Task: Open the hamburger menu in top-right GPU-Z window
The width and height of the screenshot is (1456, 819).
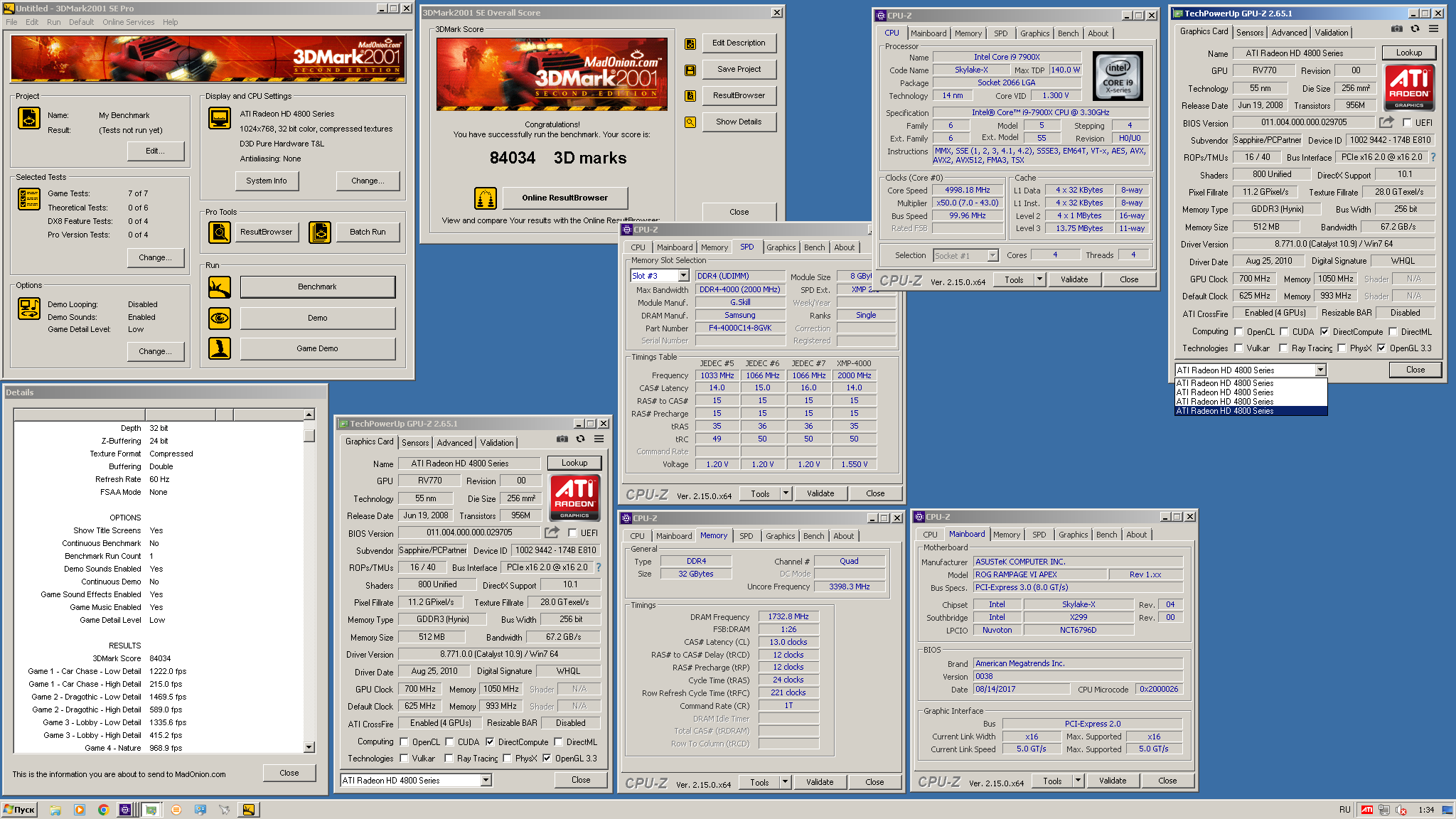Action: (1434, 29)
